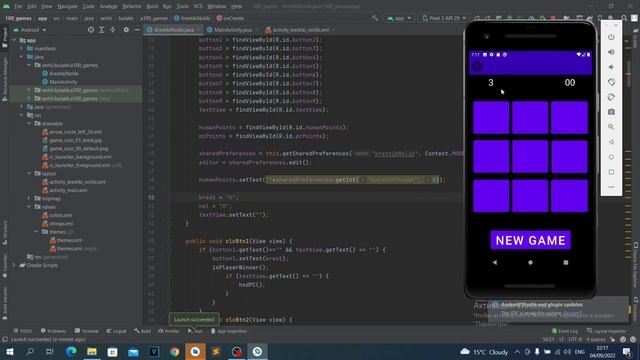Expand the mipmap folder
Image resolution: width=640 pixels, height=360 pixels.
(29, 198)
